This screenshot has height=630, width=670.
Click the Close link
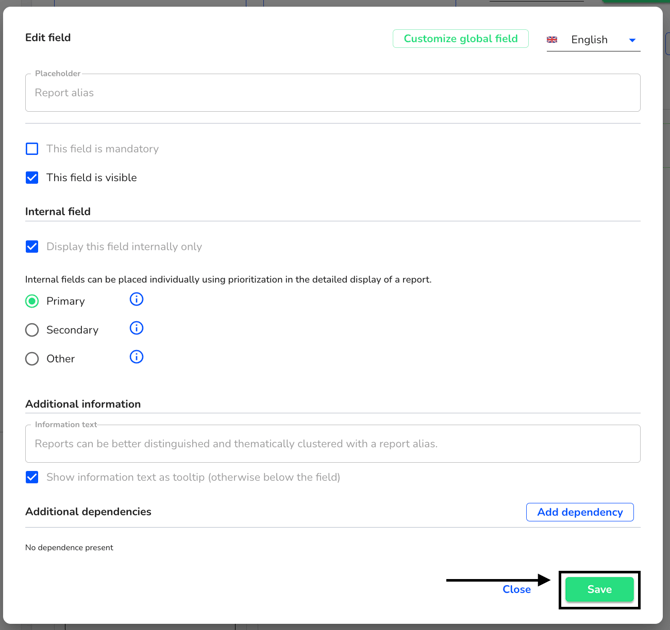pos(516,590)
